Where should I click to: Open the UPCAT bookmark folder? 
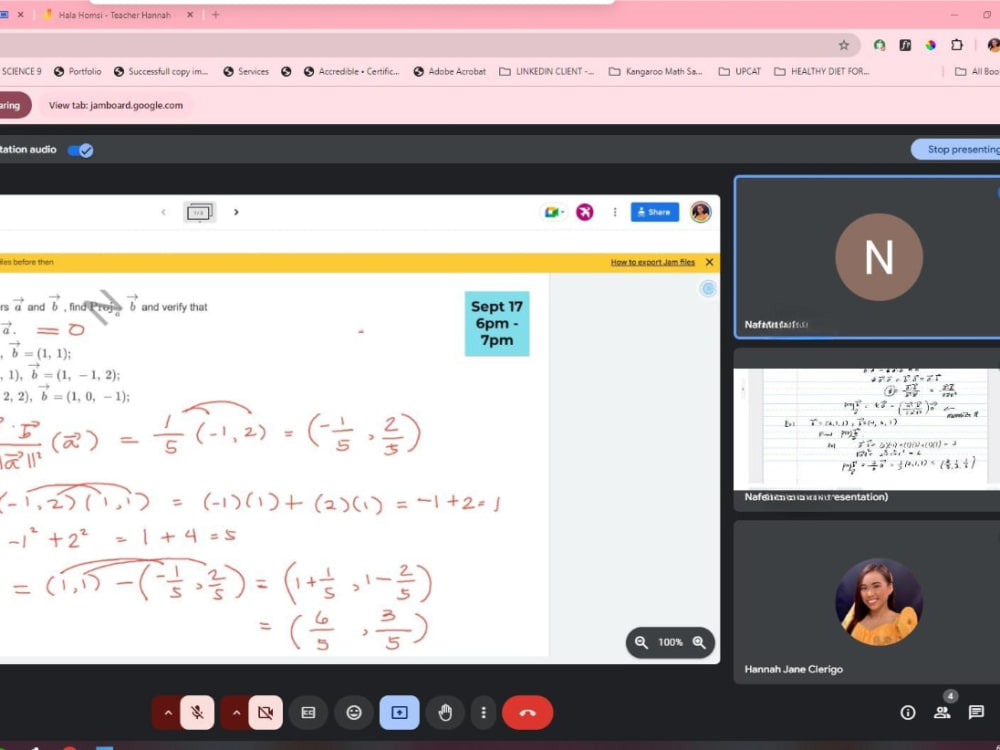740,71
